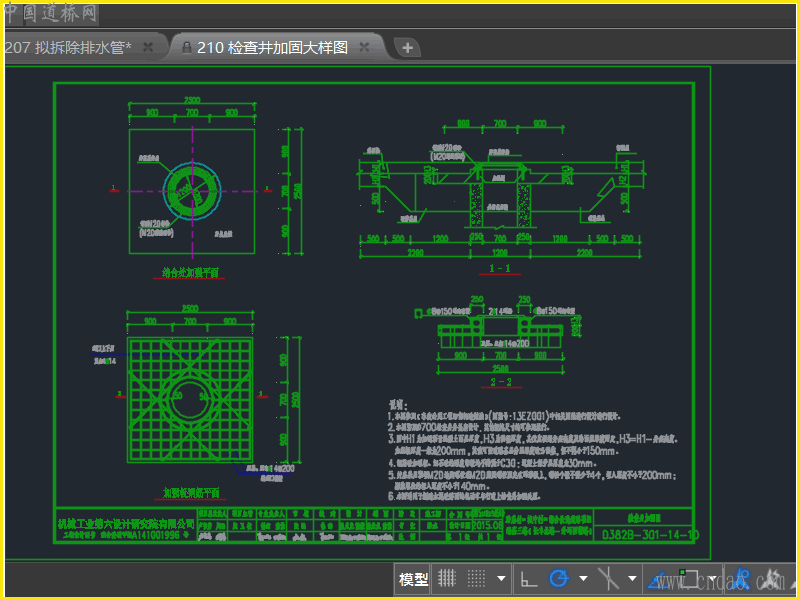Select the section label 2 - 2
The height and width of the screenshot is (600, 800).
tap(501, 382)
